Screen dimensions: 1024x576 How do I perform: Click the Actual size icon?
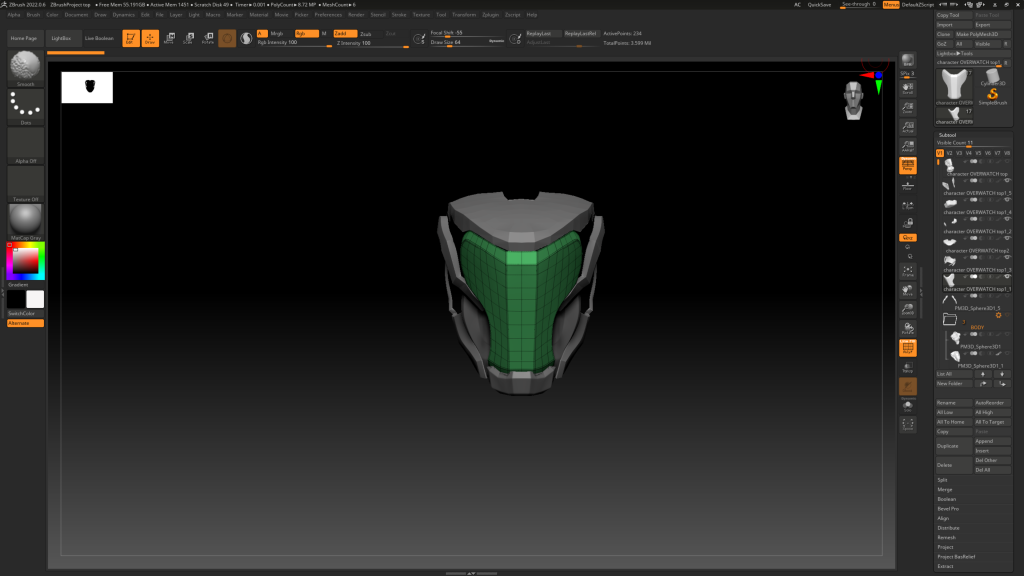click(908, 127)
